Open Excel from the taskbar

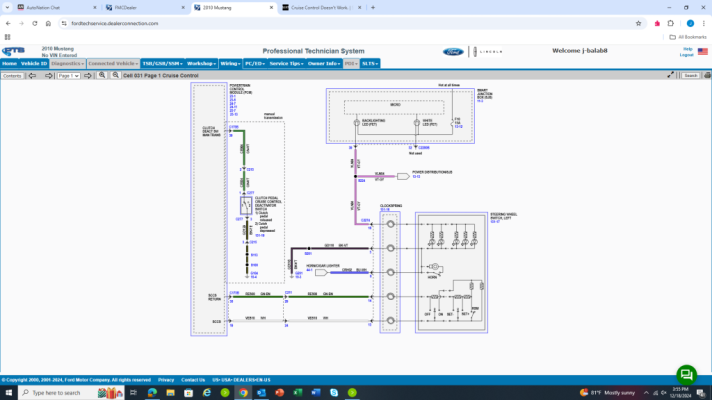click(x=297, y=392)
